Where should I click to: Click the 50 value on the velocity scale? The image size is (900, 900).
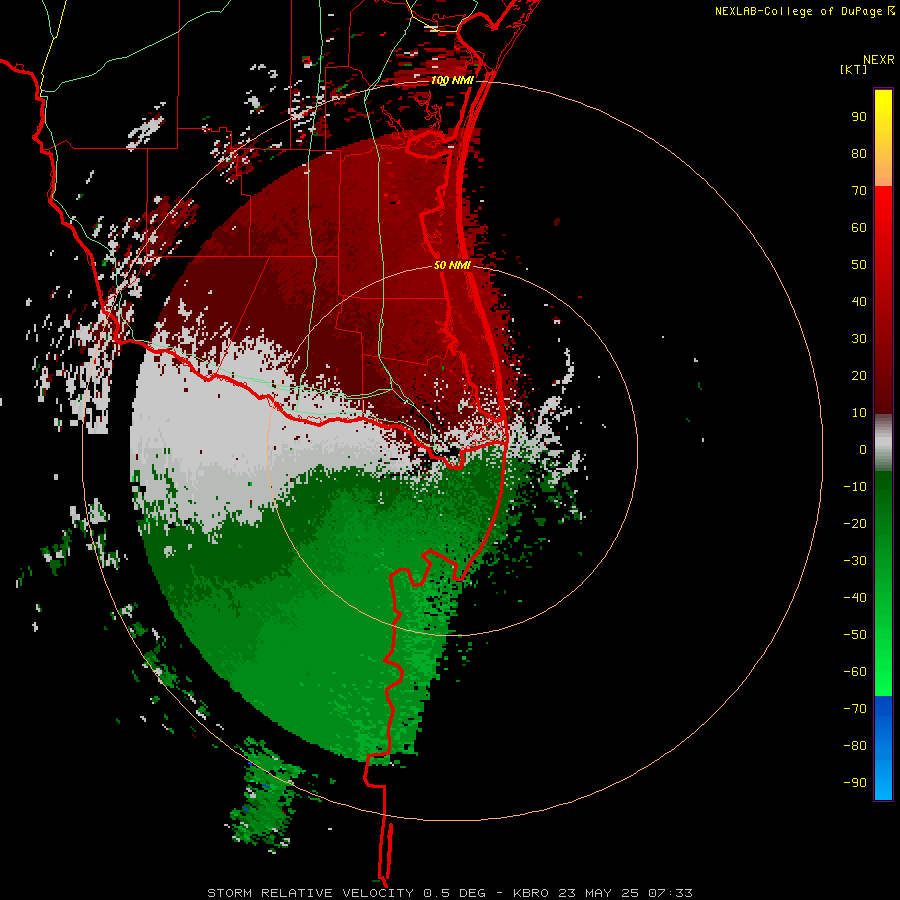859,265
